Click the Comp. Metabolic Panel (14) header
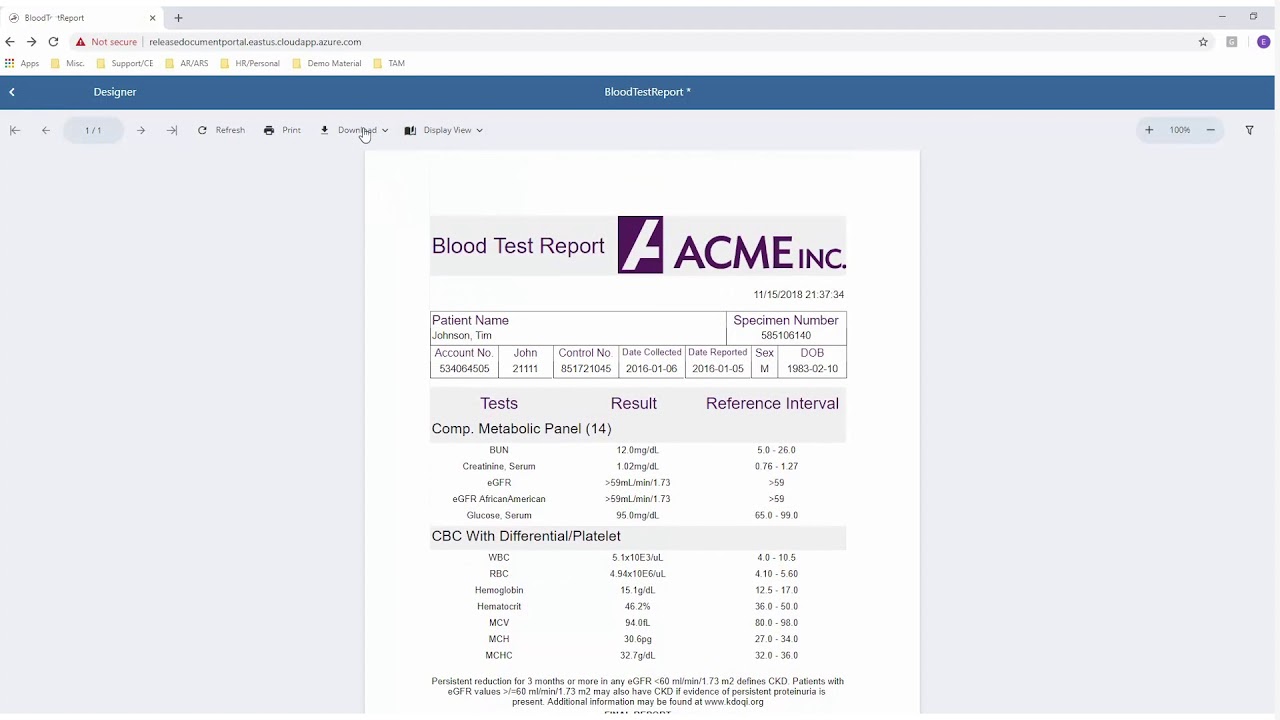Image resolution: width=1280 pixels, height=720 pixels. click(521, 429)
